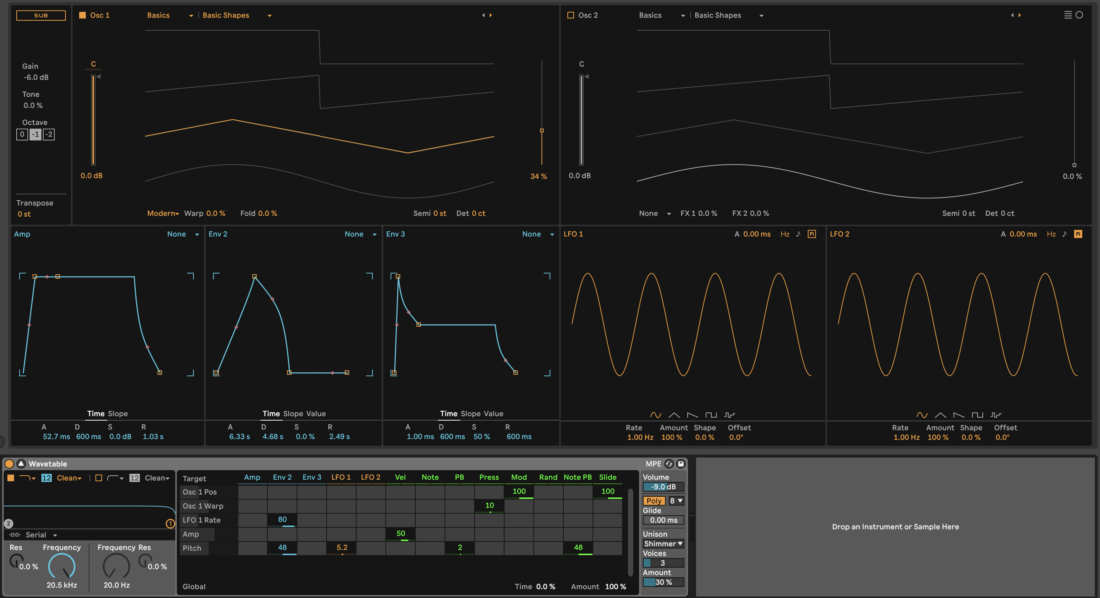
Task: Select the sine waveform for LFO 2
Action: tap(922, 415)
